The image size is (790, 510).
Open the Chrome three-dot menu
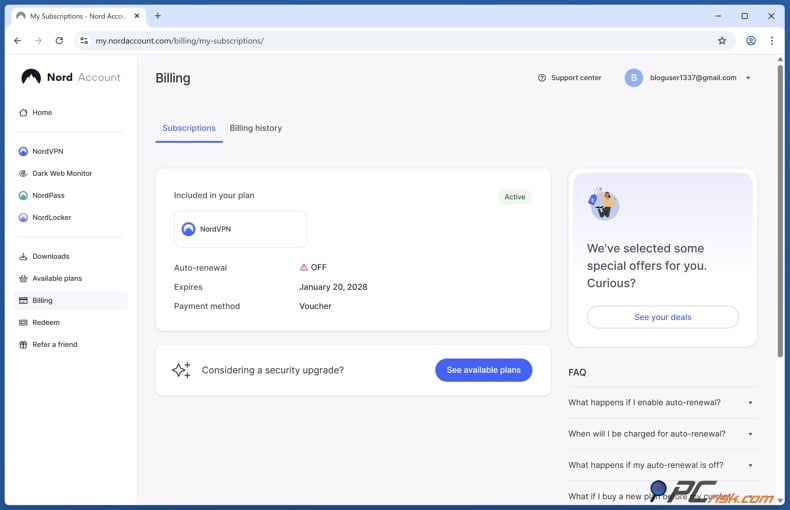click(772, 41)
